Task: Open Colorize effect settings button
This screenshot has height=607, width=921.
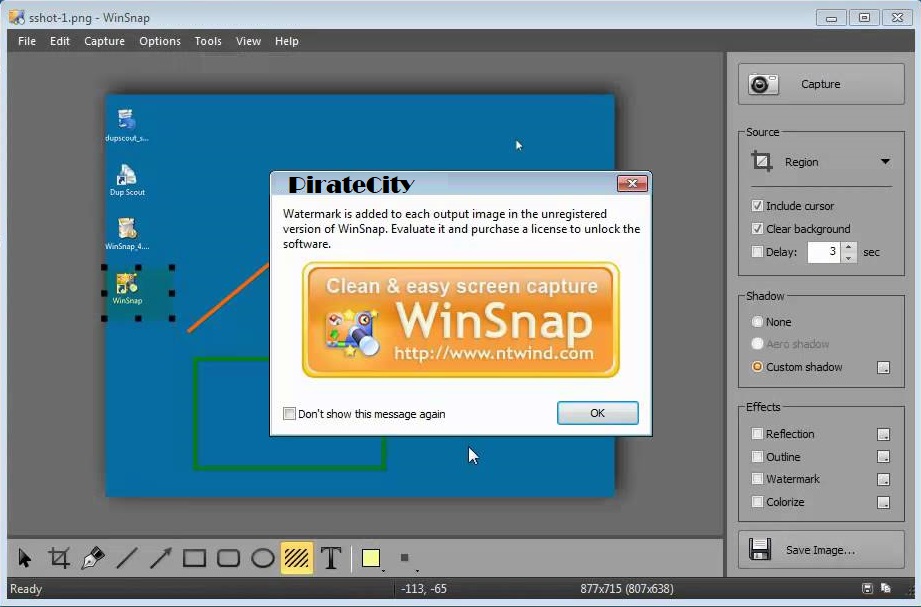Action: [x=883, y=502]
